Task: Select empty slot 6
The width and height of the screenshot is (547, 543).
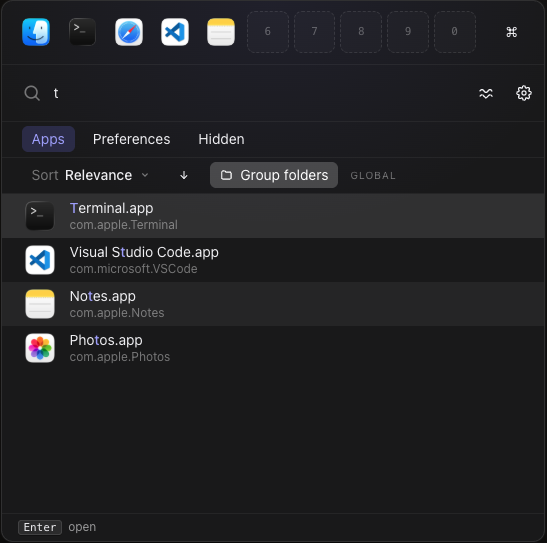Action: (x=268, y=32)
